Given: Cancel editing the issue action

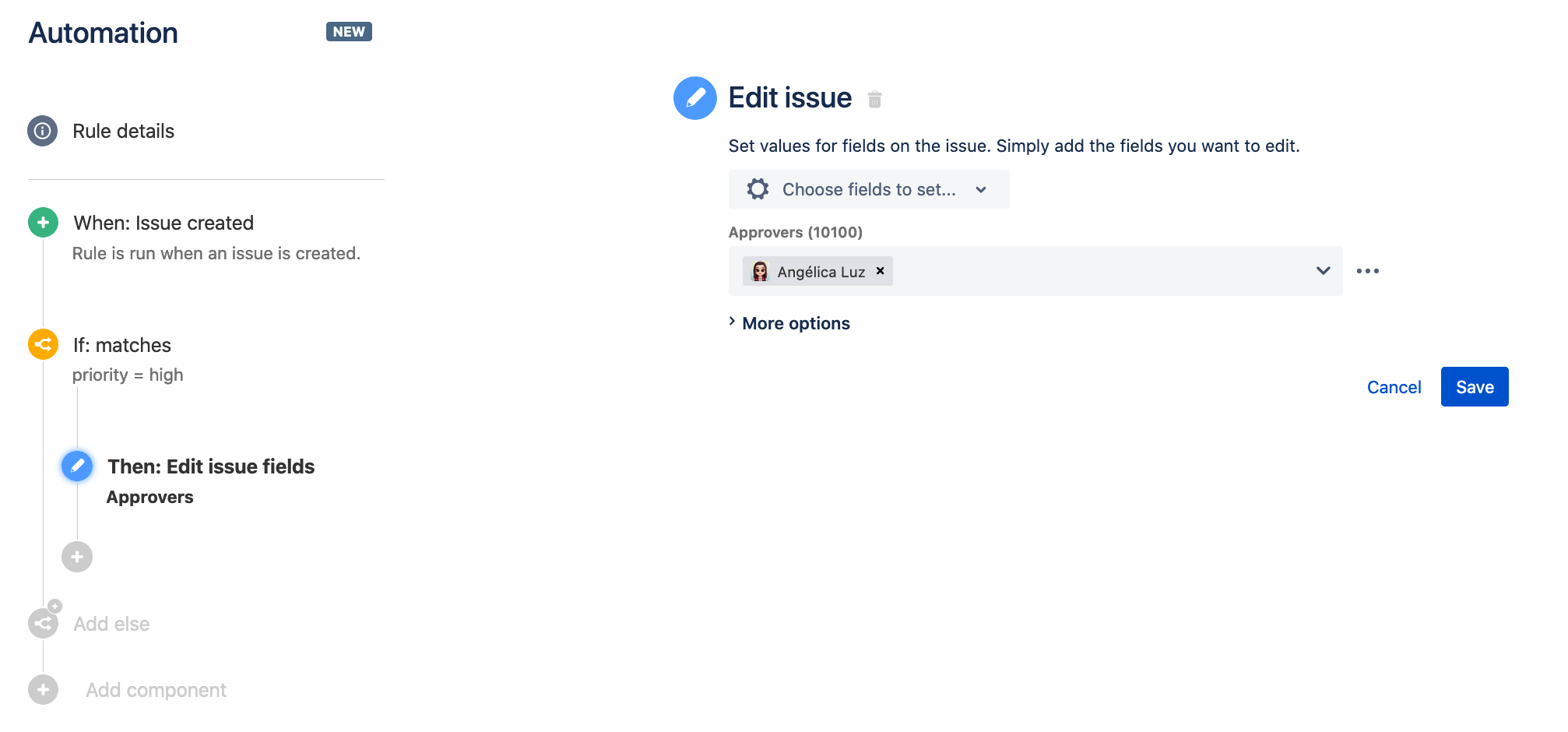Looking at the screenshot, I should coord(1394,386).
